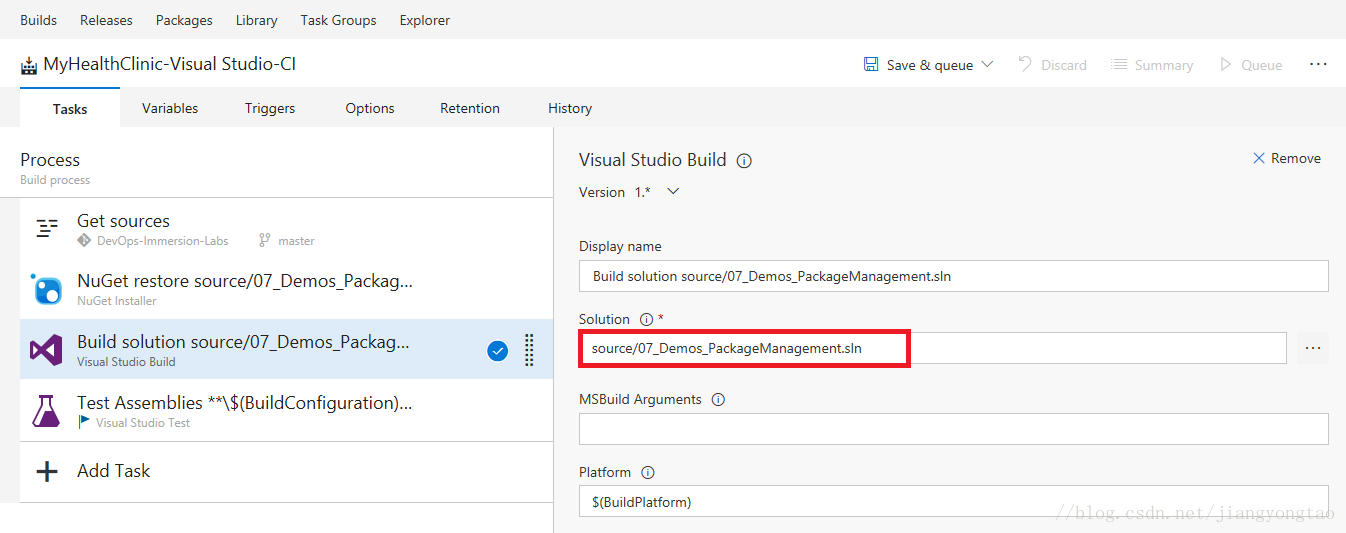The height and width of the screenshot is (533, 1346).
Task: Click Add Task
Action: pyautogui.click(x=113, y=470)
